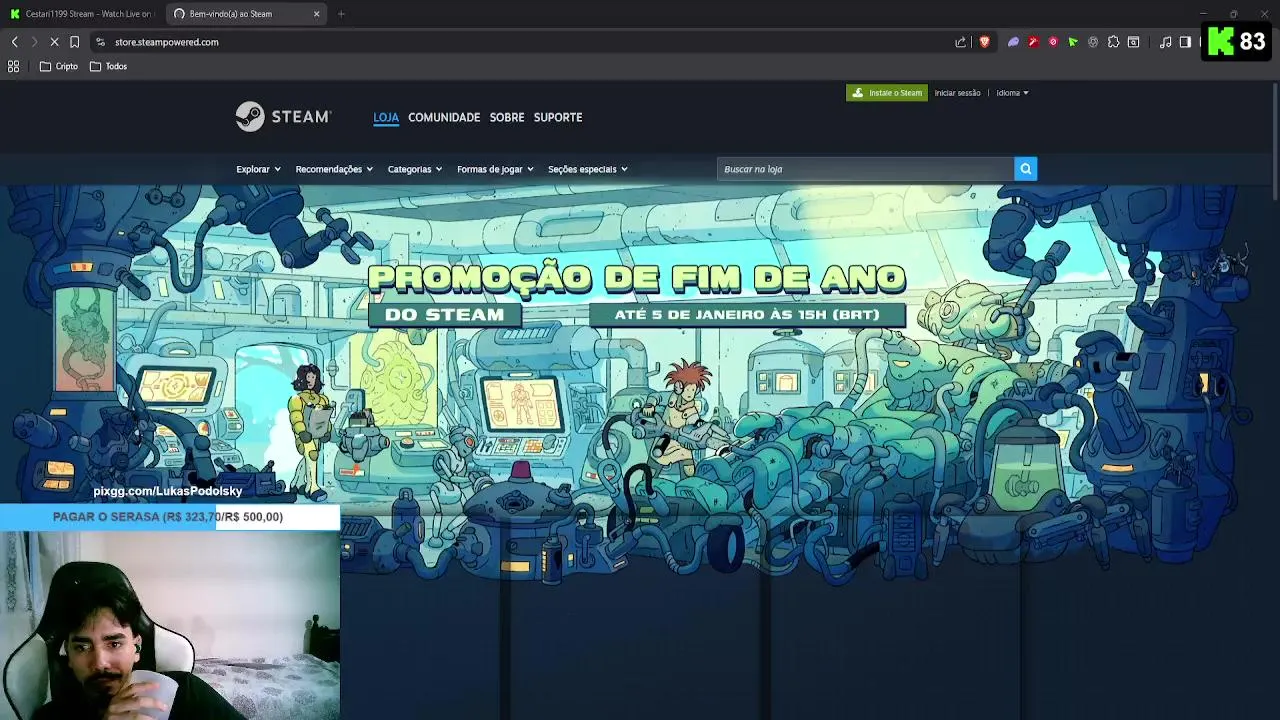Viewport: 1280px width, 720px height.
Task: Open the COMUNIDADE menu item
Action: [x=444, y=117]
